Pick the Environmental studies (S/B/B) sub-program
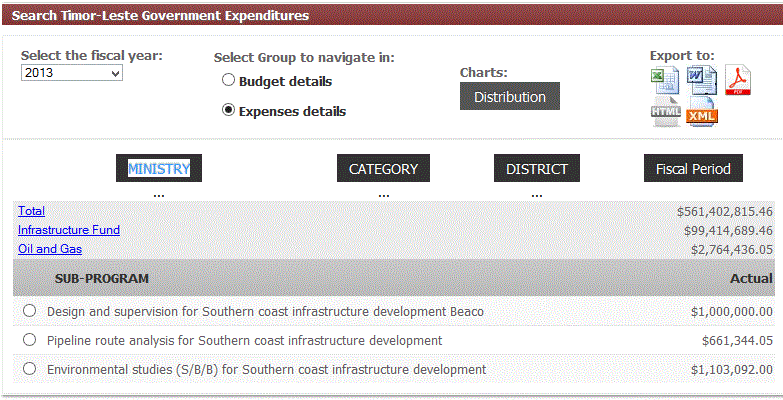Screen dimensions: 783x400 tap(29, 369)
